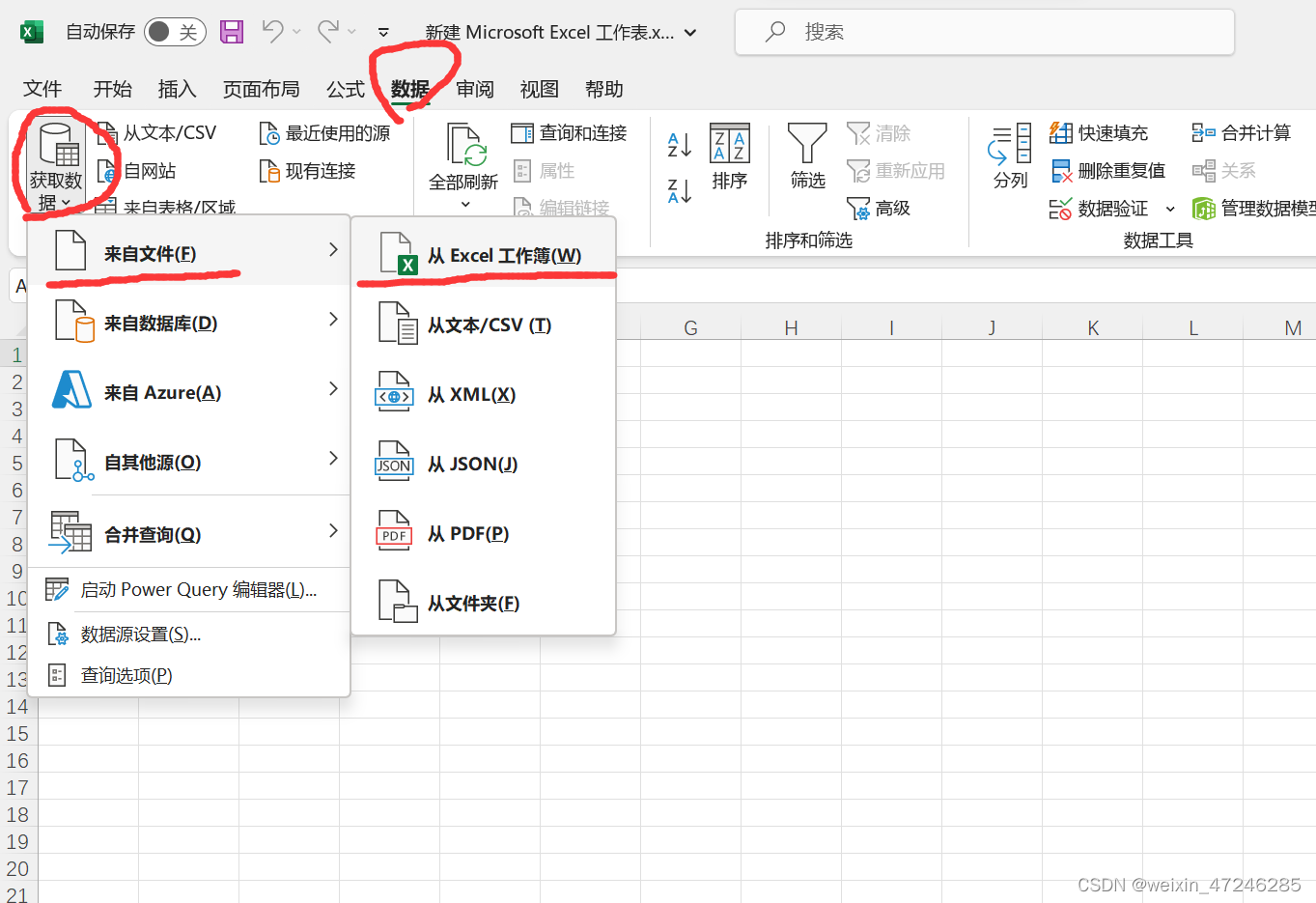
Task: Click 自网站 in the ribbon
Action: pyautogui.click(x=137, y=171)
